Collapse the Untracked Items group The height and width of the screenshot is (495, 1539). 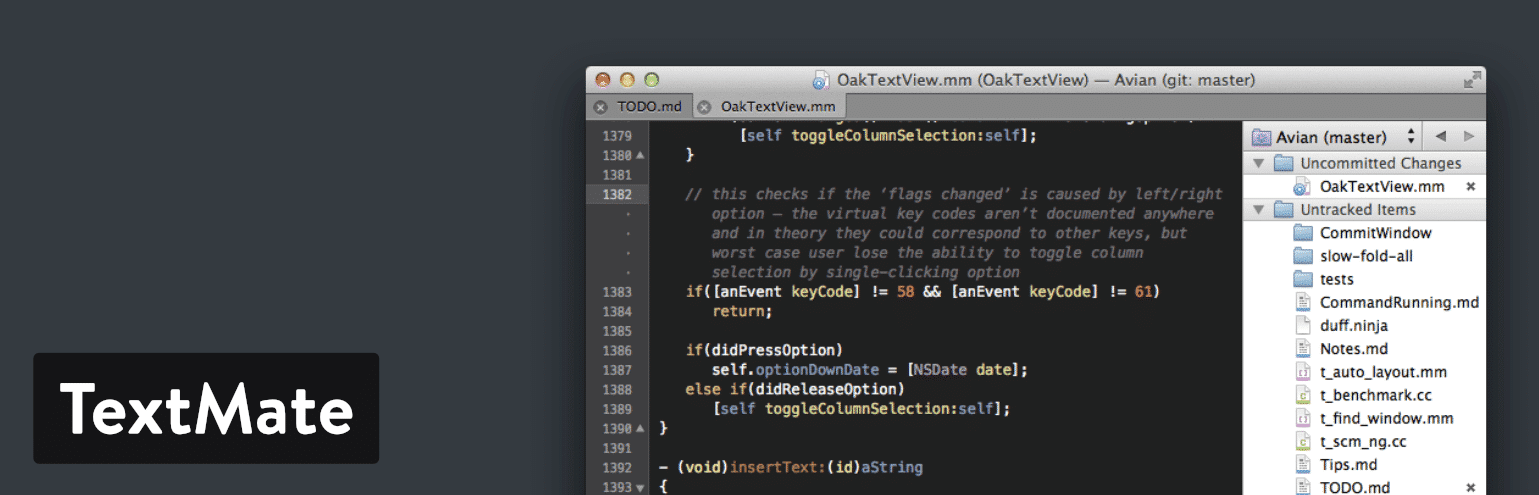[1258, 210]
